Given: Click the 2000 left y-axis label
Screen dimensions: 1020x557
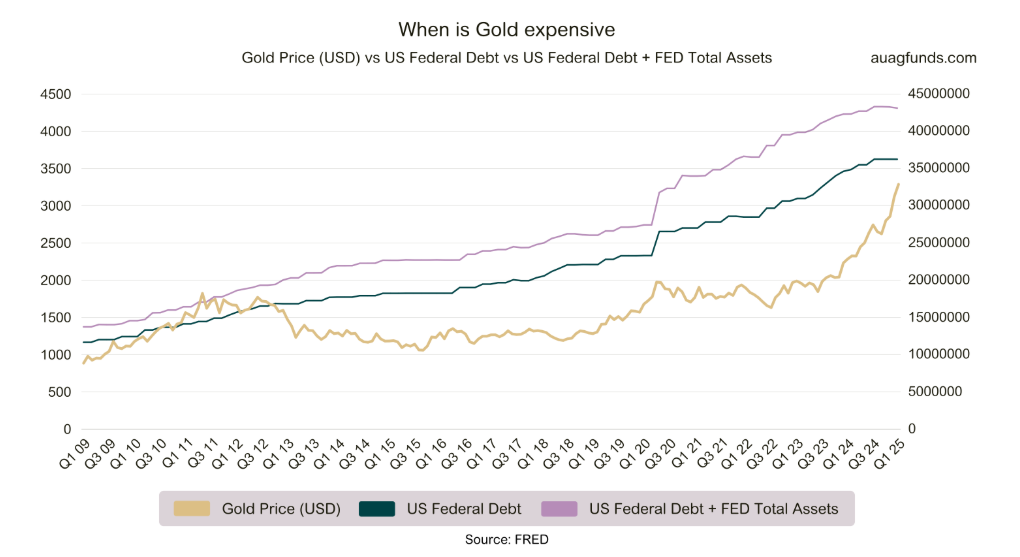Looking at the screenshot, I should (55, 280).
